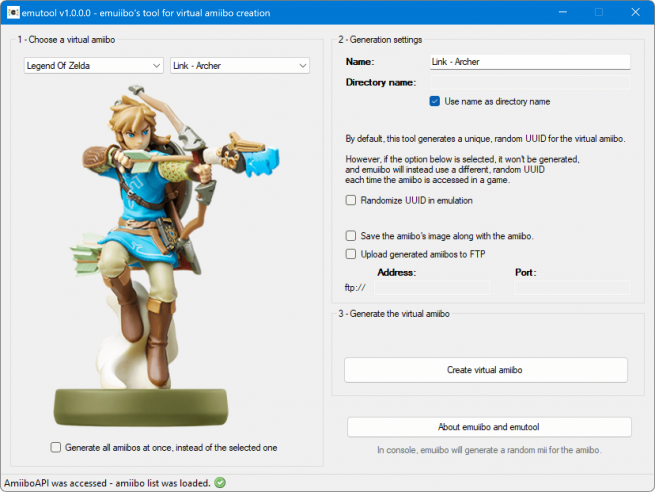
Task: Click the 'By default, this tool generates' text
Action: (x=485, y=139)
